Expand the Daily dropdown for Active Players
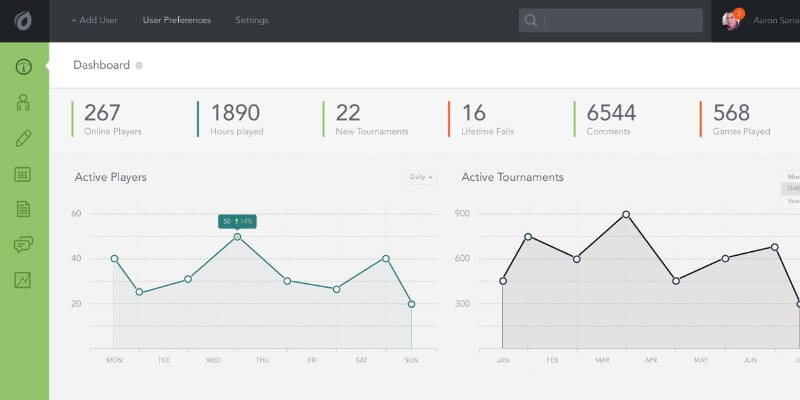800x400 pixels. (421, 177)
